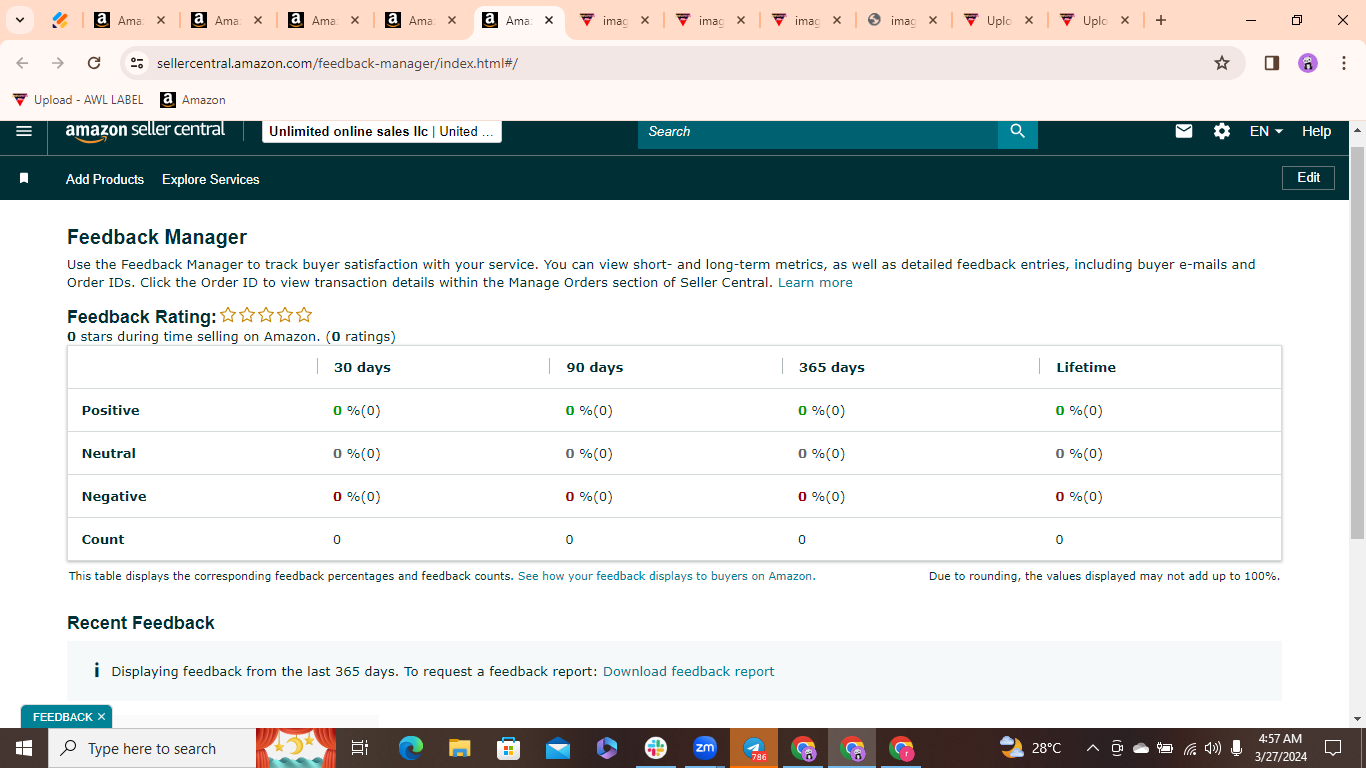Click the magnifier search button

point(1018,131)
